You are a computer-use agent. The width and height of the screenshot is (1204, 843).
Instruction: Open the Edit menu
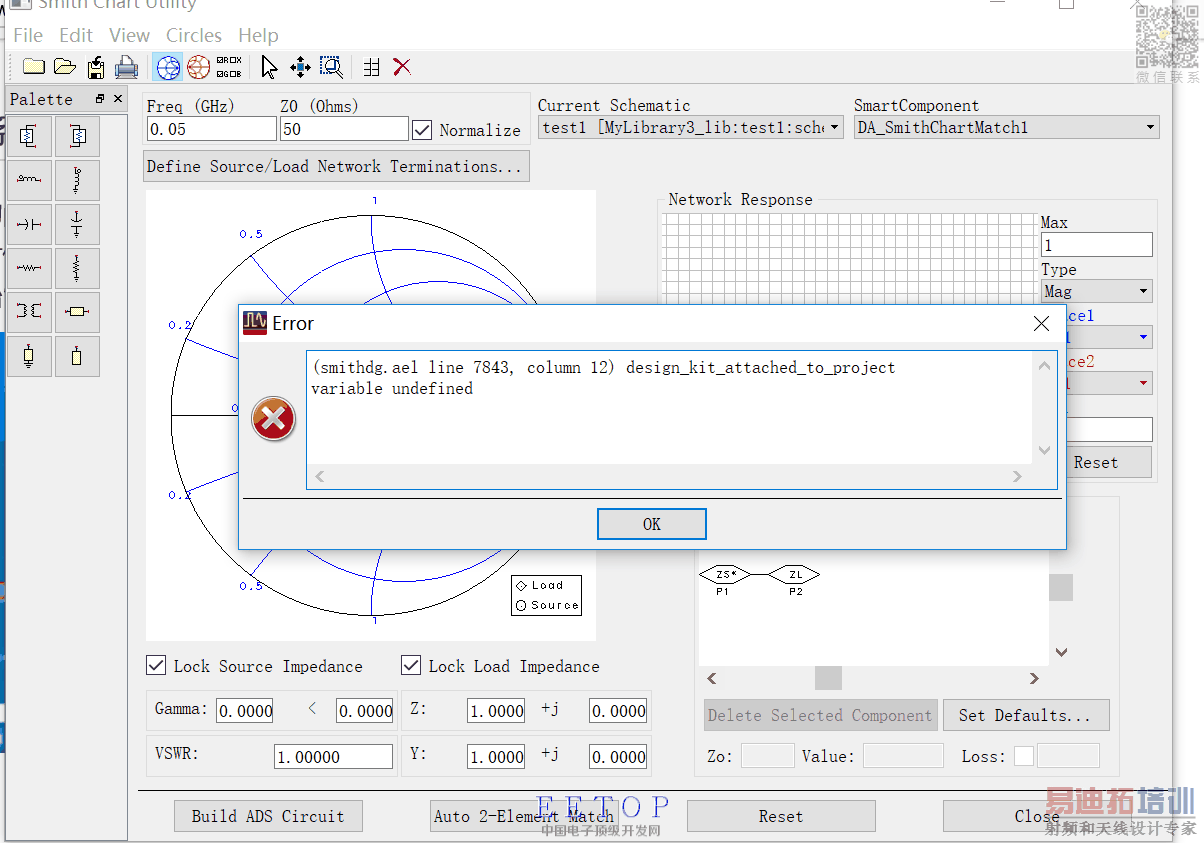coord(76,35)
